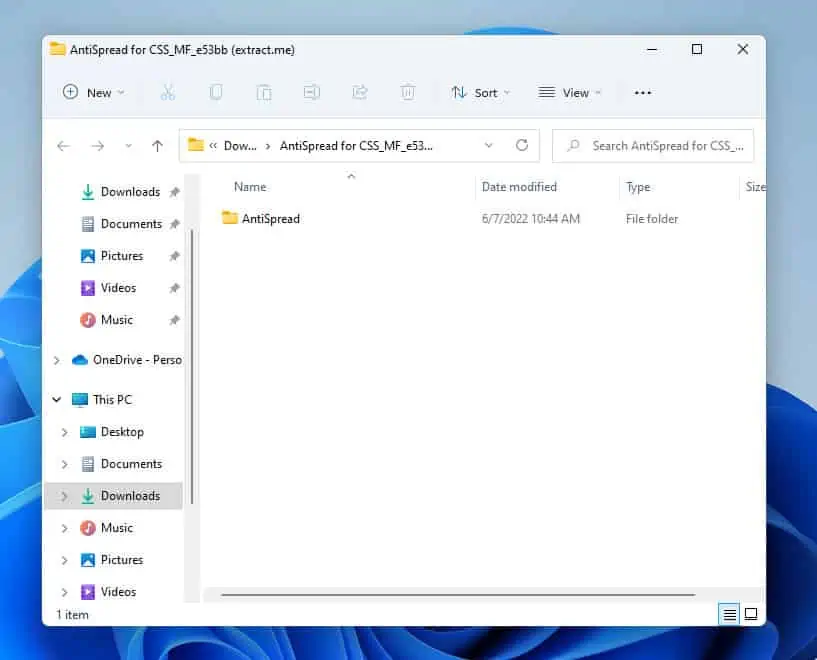Go back with the left arrow

pyautogui.click(x=64, y=146)
